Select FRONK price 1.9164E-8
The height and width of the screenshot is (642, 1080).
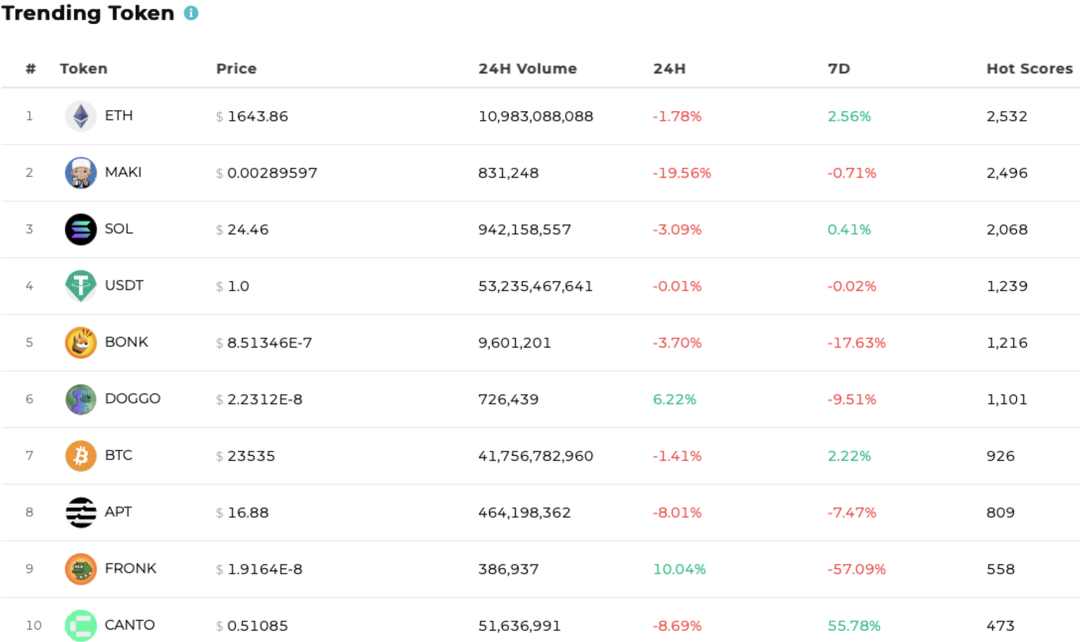264,569
